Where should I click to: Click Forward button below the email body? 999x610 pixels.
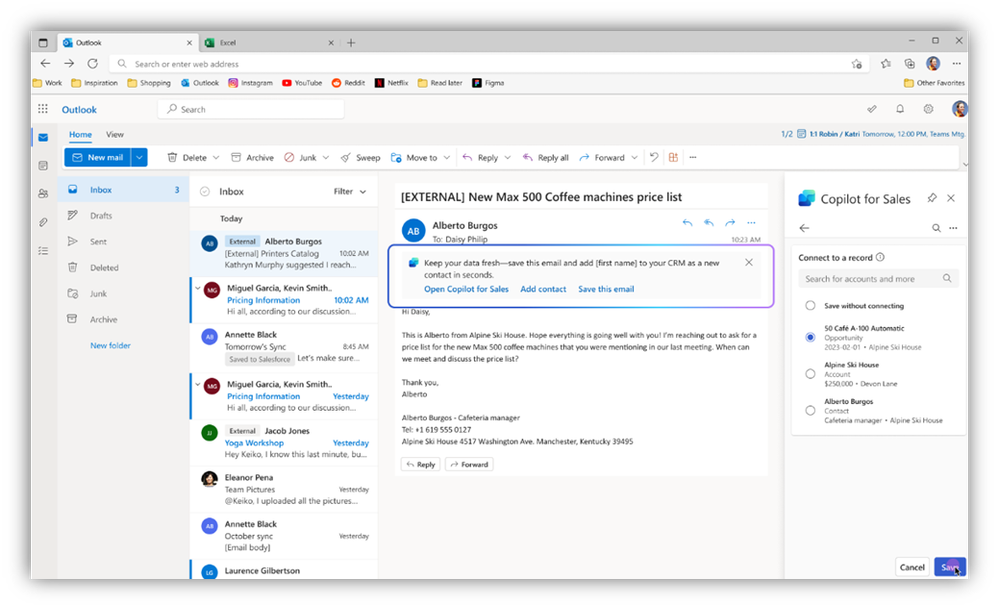click(x=469, y=464)
